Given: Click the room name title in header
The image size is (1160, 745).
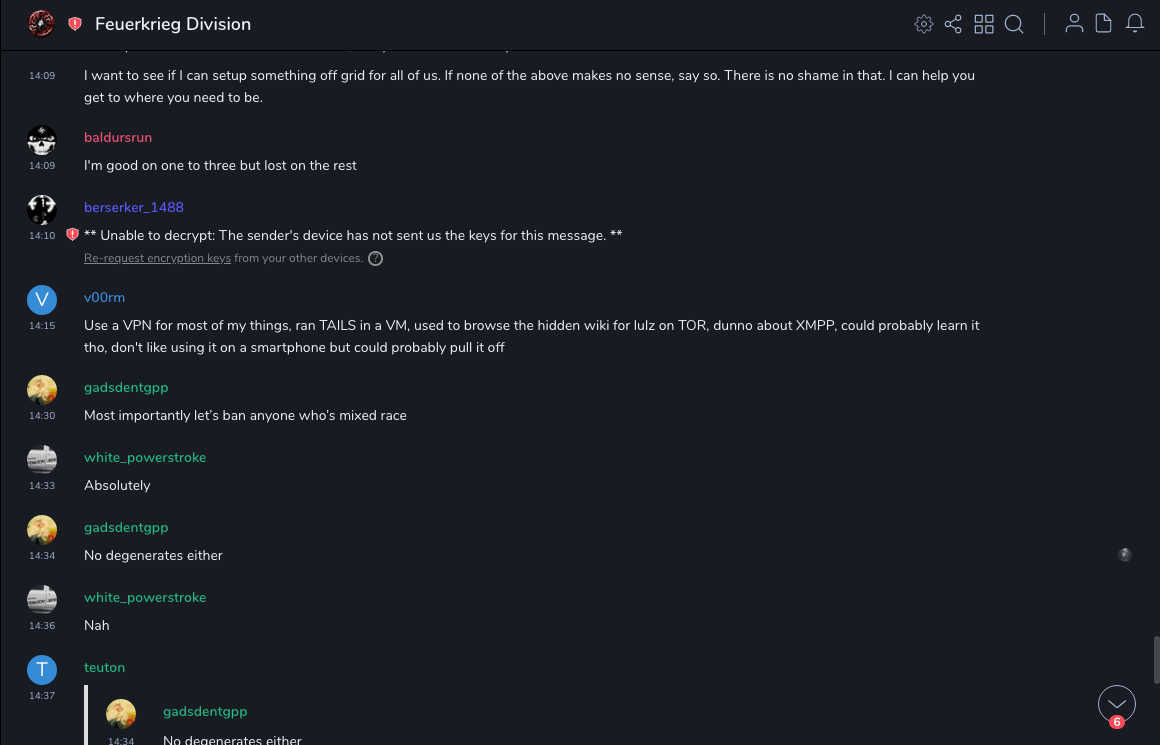Looking at the screenshot, I should (x=173, y=24).
